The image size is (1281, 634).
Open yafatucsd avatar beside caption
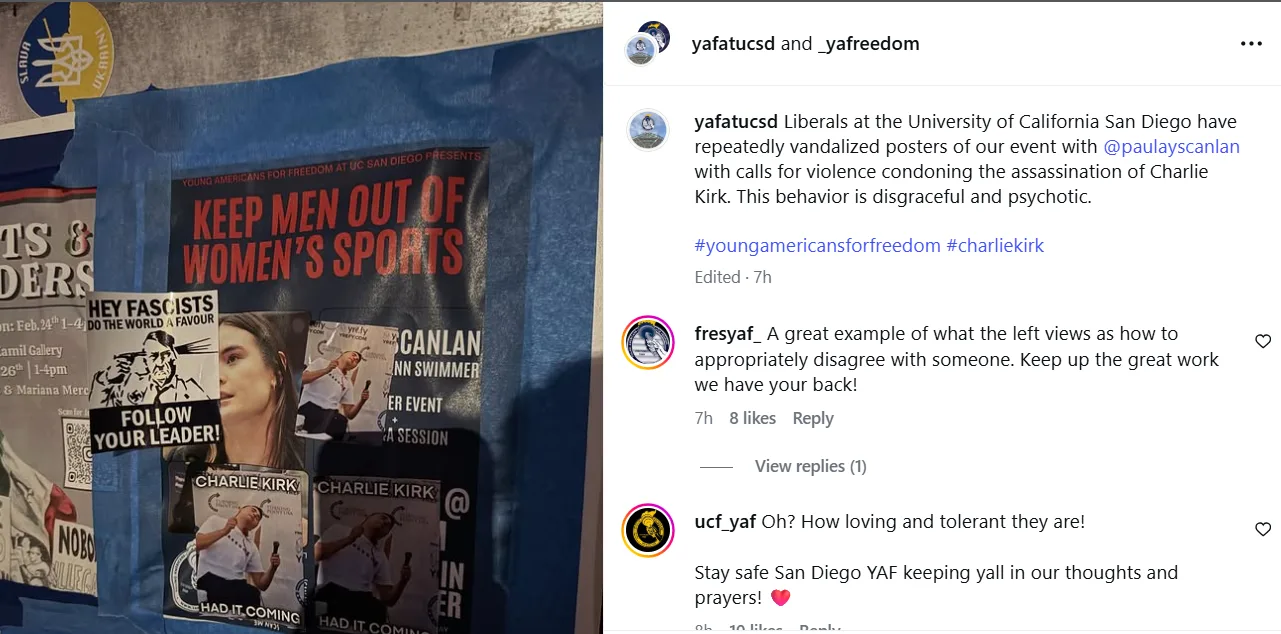[648, 131]
